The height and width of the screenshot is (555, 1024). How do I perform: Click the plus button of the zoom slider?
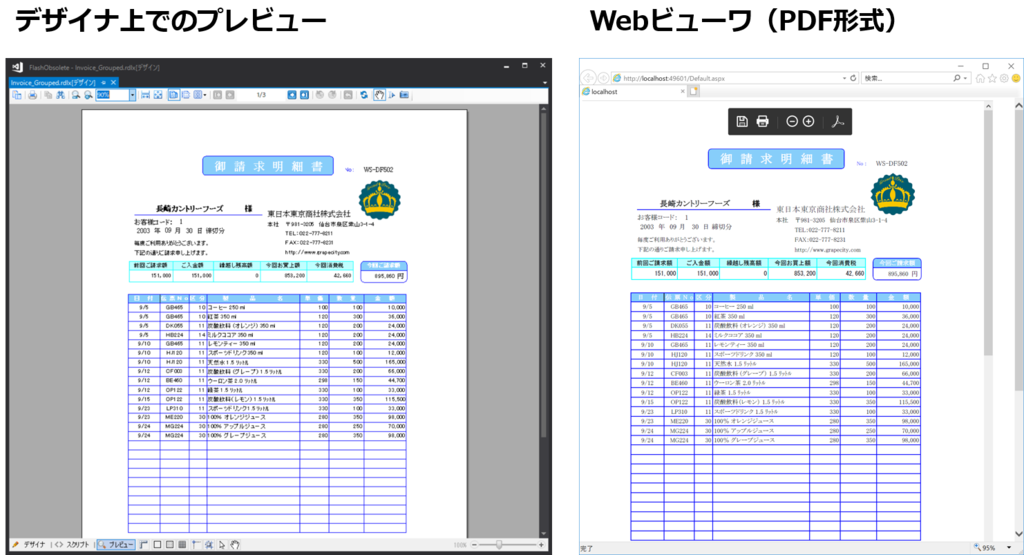[x=541, y=545]
